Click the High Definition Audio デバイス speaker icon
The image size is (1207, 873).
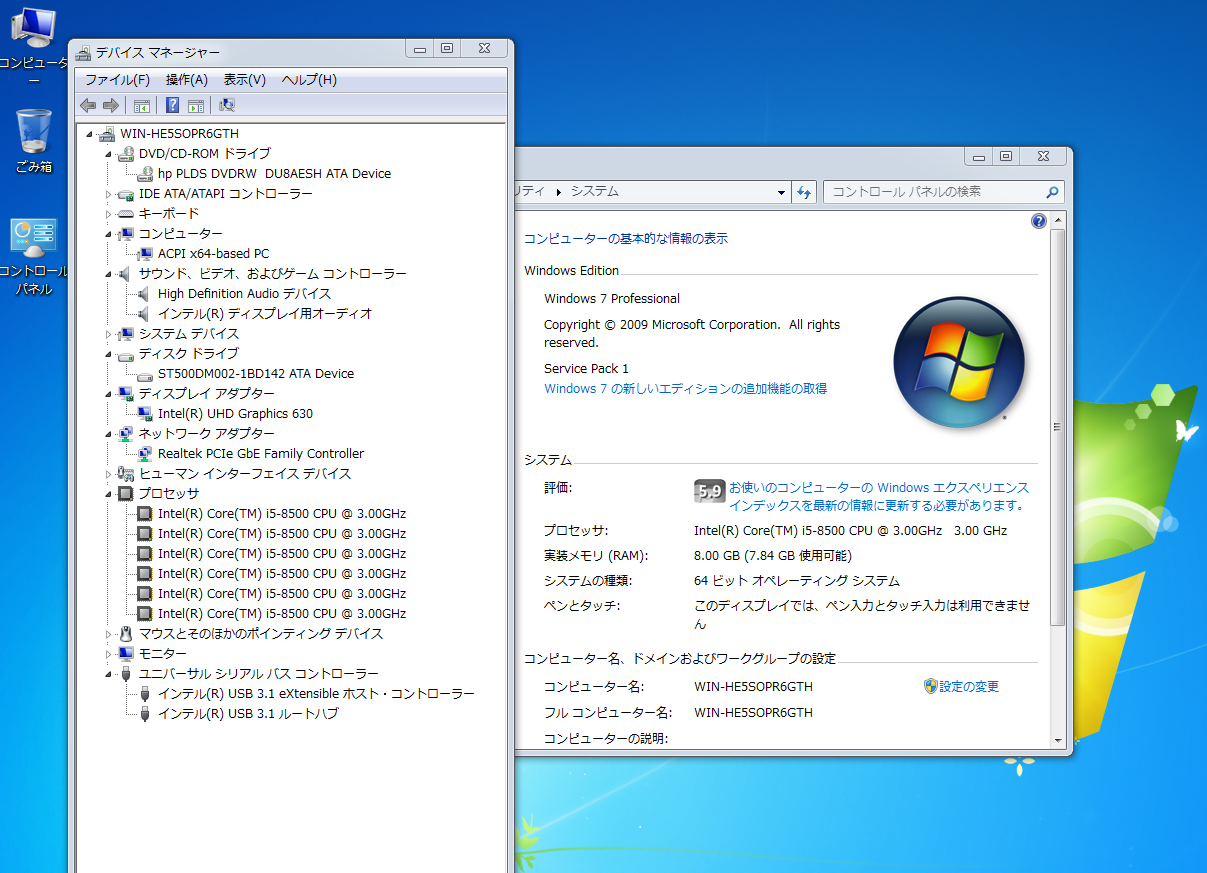[x=145, y=294]
